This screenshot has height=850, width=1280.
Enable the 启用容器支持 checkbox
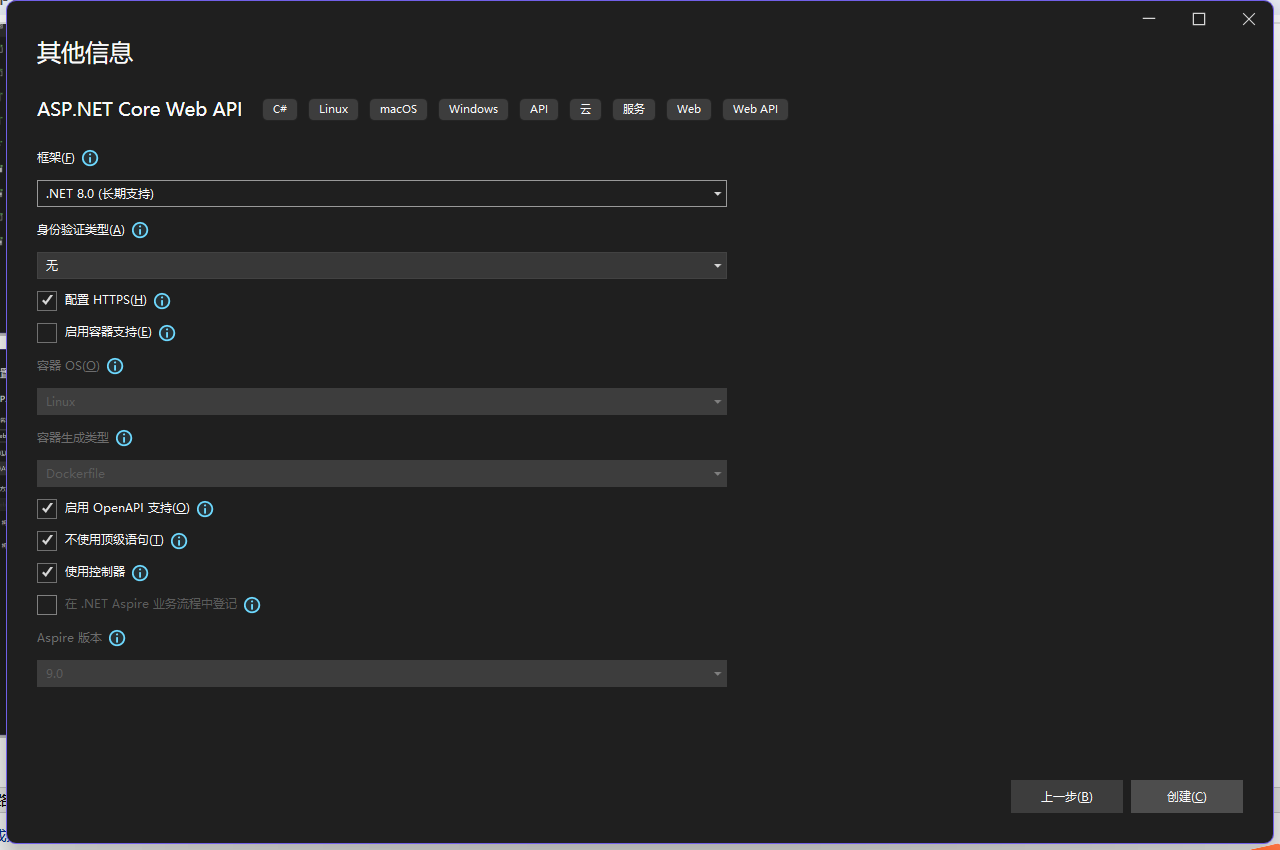pos(47,333)
